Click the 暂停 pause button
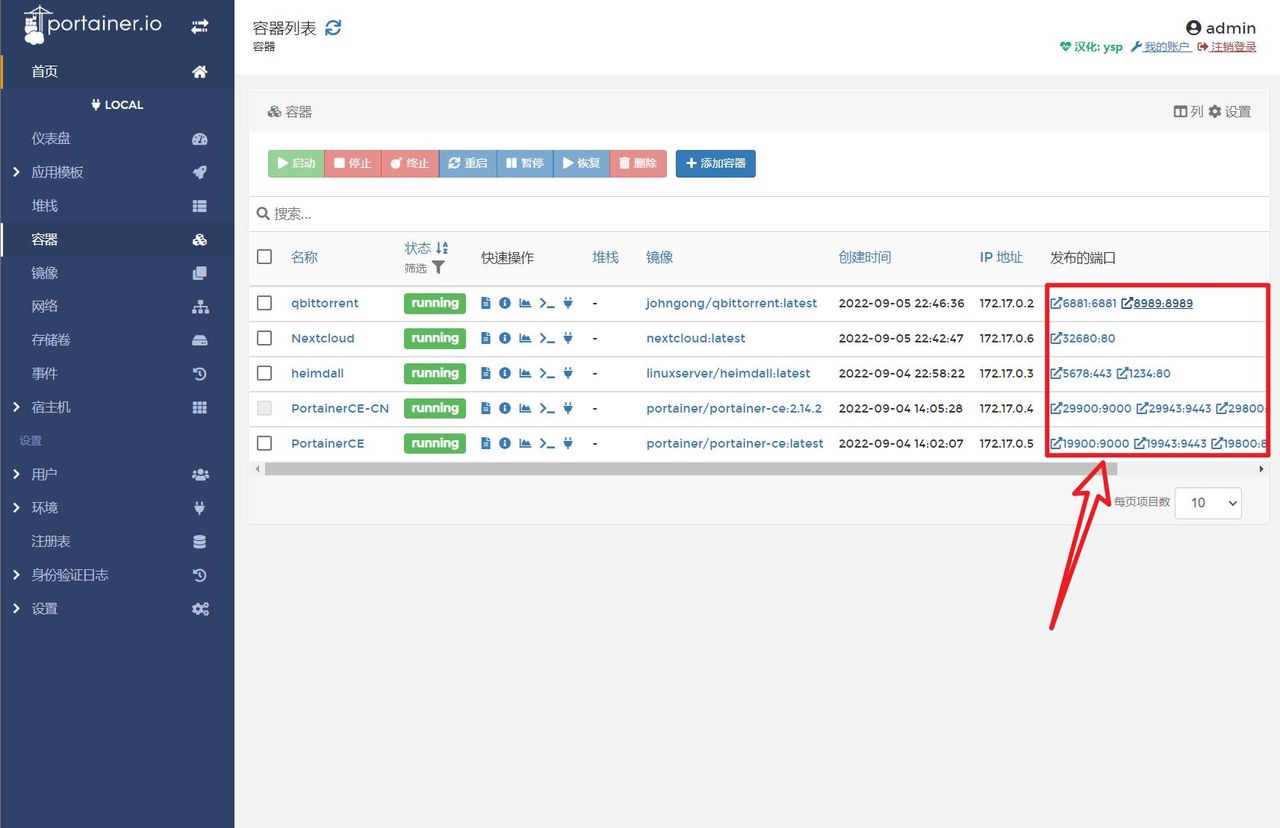The image size is (1280, 828). tap(525, 163)
